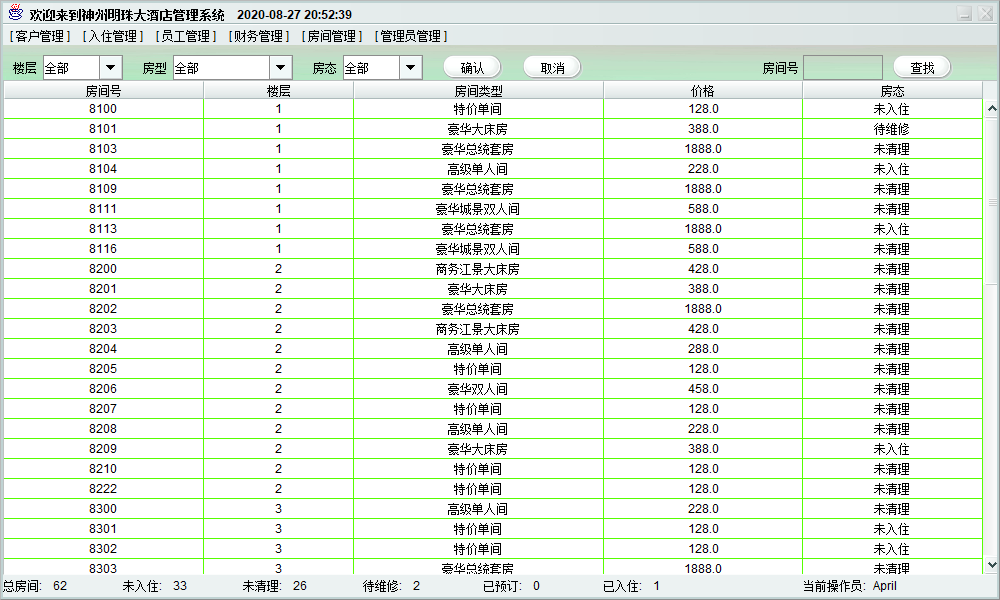Sort by 价格 column header
This screenshot has height=600, width=1000.
(x=703, y=91)
